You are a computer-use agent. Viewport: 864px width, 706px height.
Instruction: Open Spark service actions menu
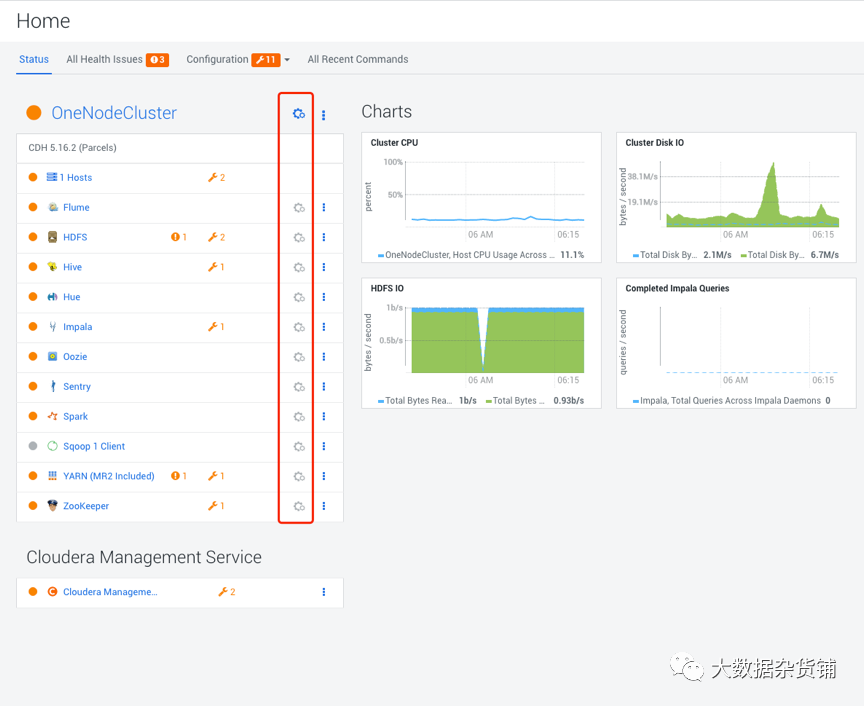[324, 417]
